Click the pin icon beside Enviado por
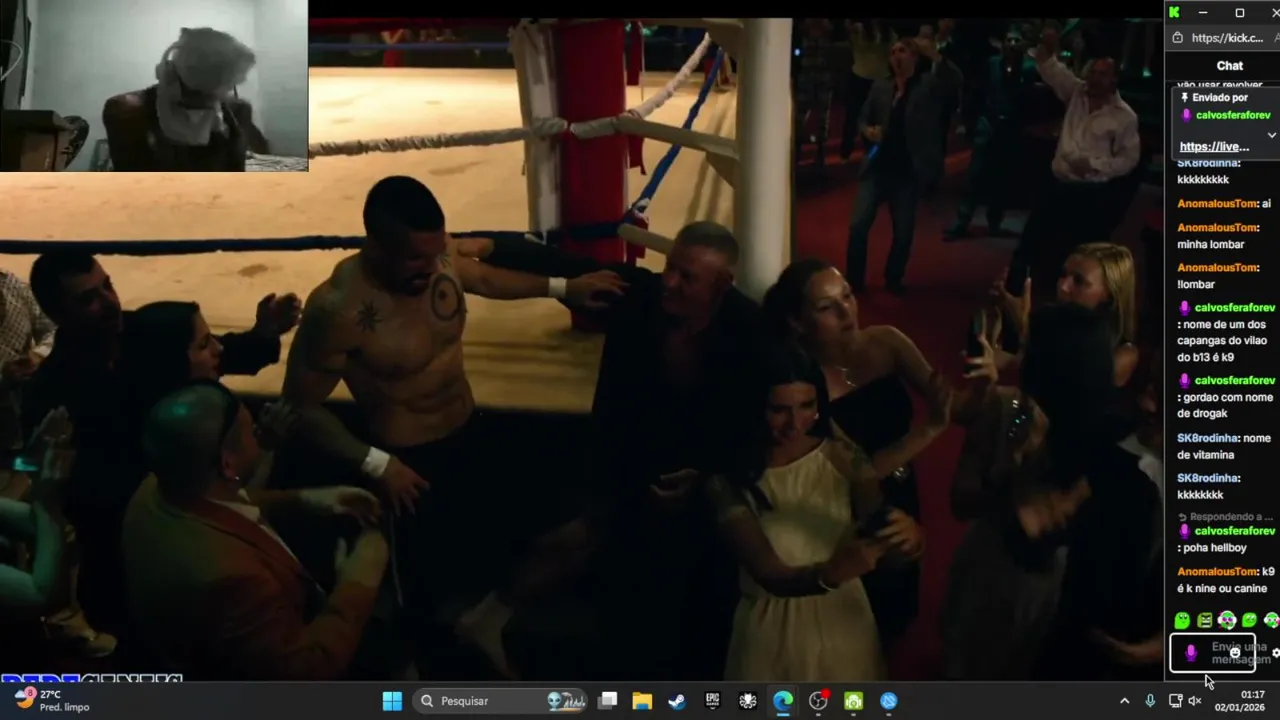This screenshot has height=720, width=1280. point(1185,98)
